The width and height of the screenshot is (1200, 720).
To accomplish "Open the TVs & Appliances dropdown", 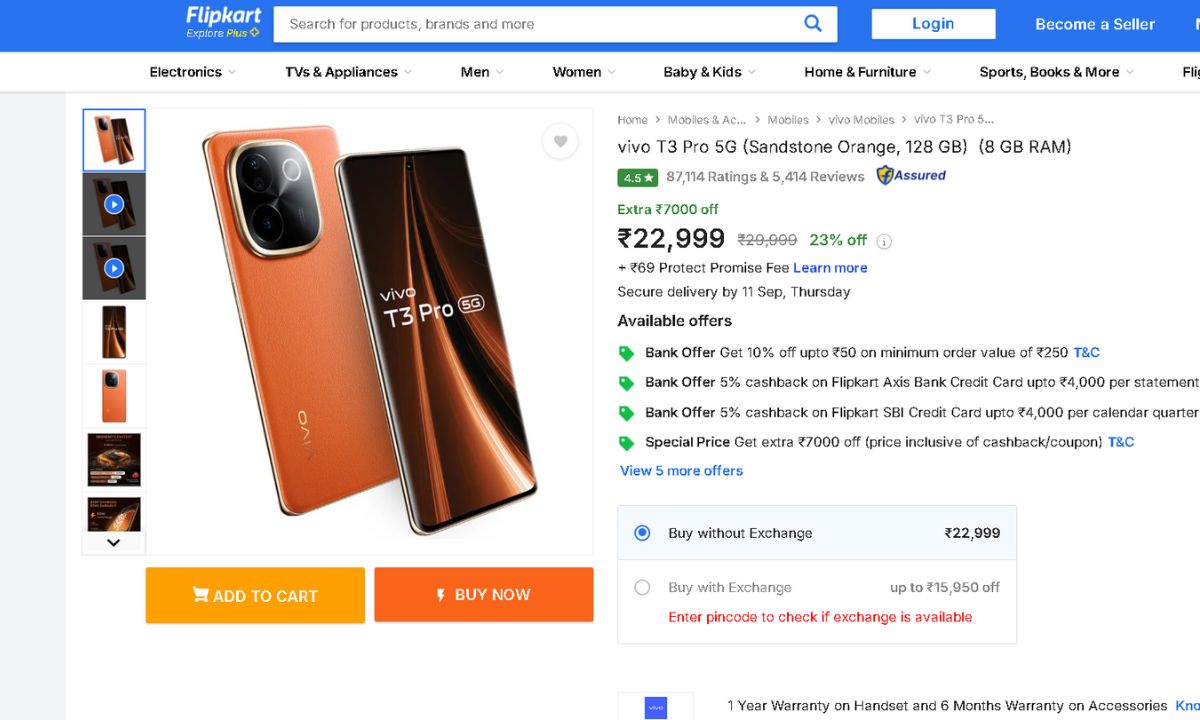I will [x=349, y=72].
